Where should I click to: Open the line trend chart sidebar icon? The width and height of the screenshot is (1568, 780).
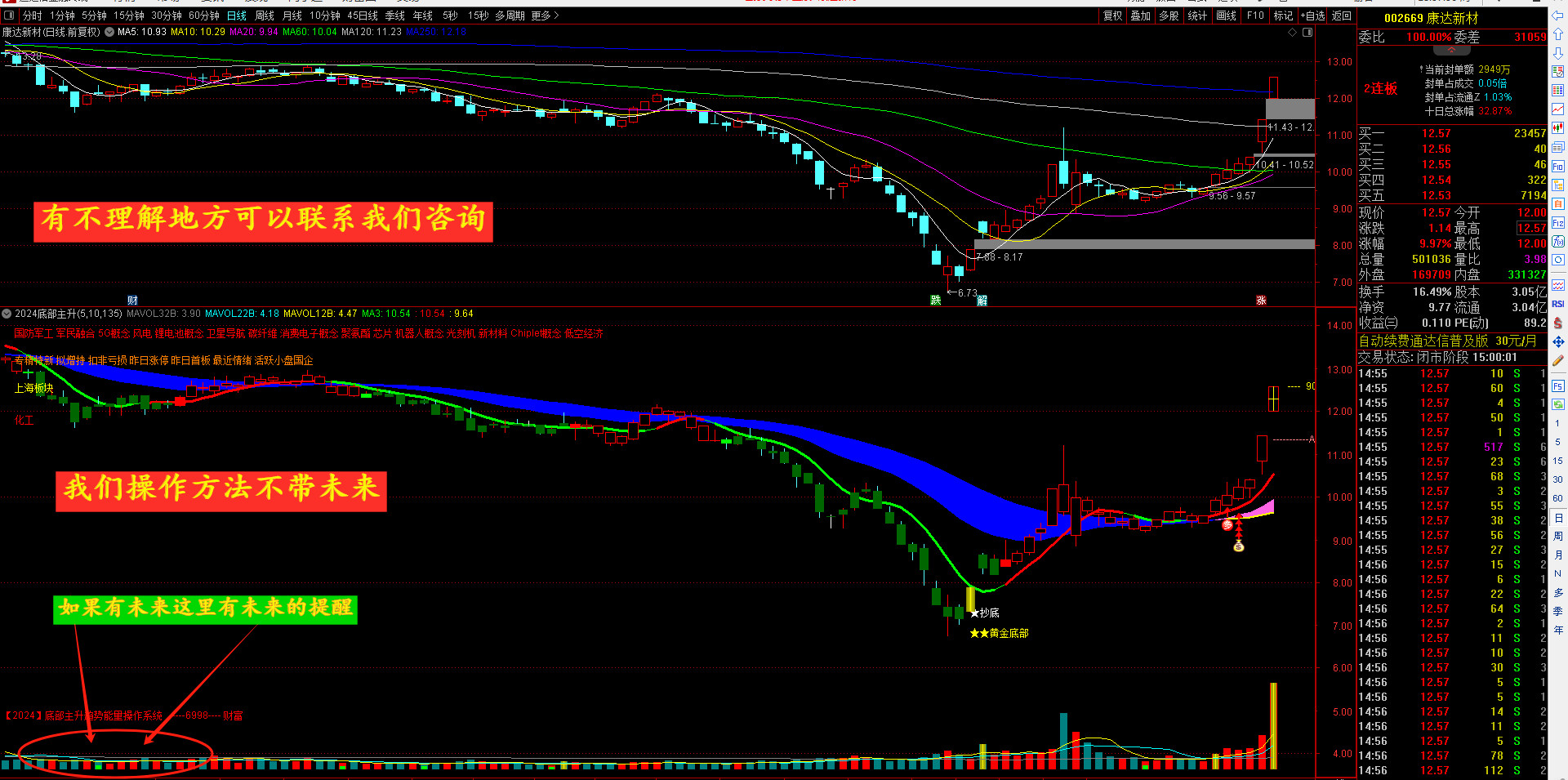click(1557, 109)
